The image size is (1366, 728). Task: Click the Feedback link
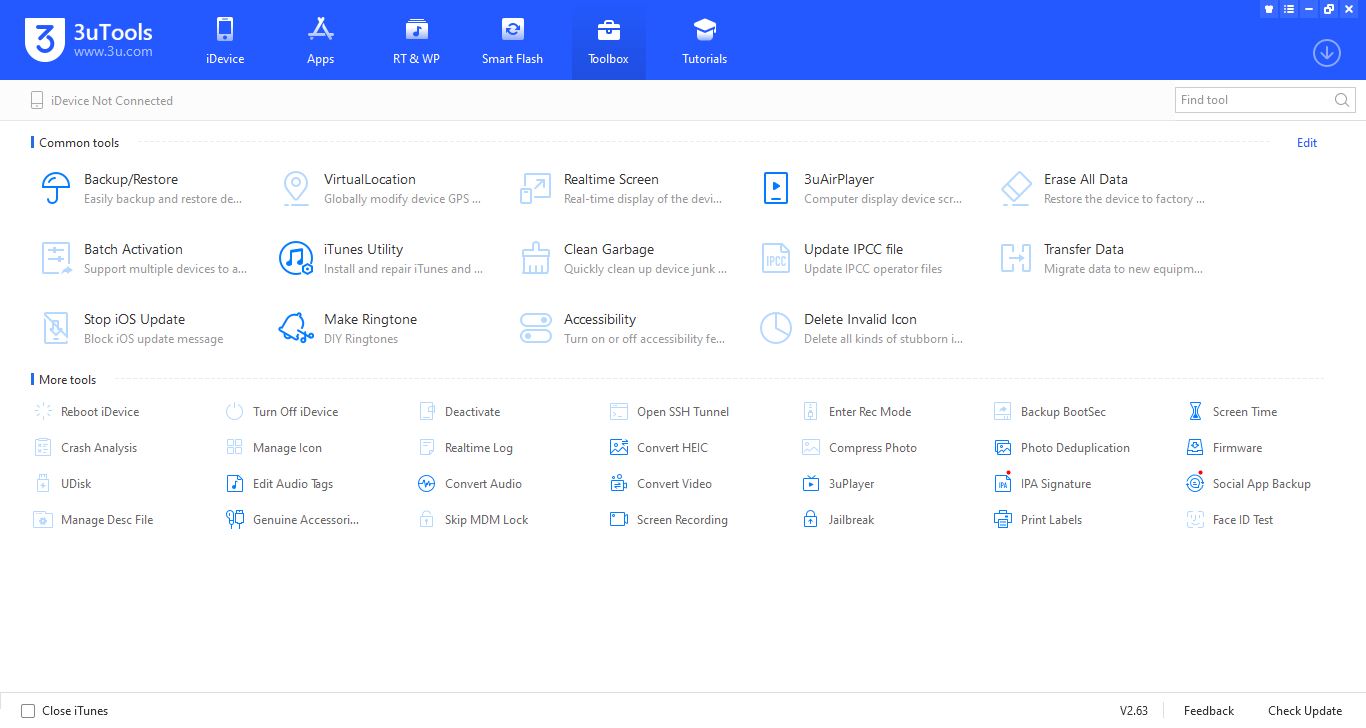click(x=1209, y=711)
